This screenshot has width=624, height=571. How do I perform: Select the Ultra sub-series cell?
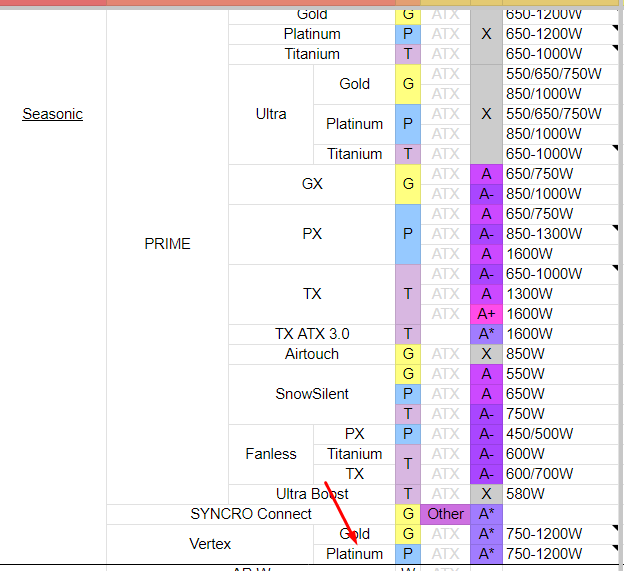[x=271, y=114]
